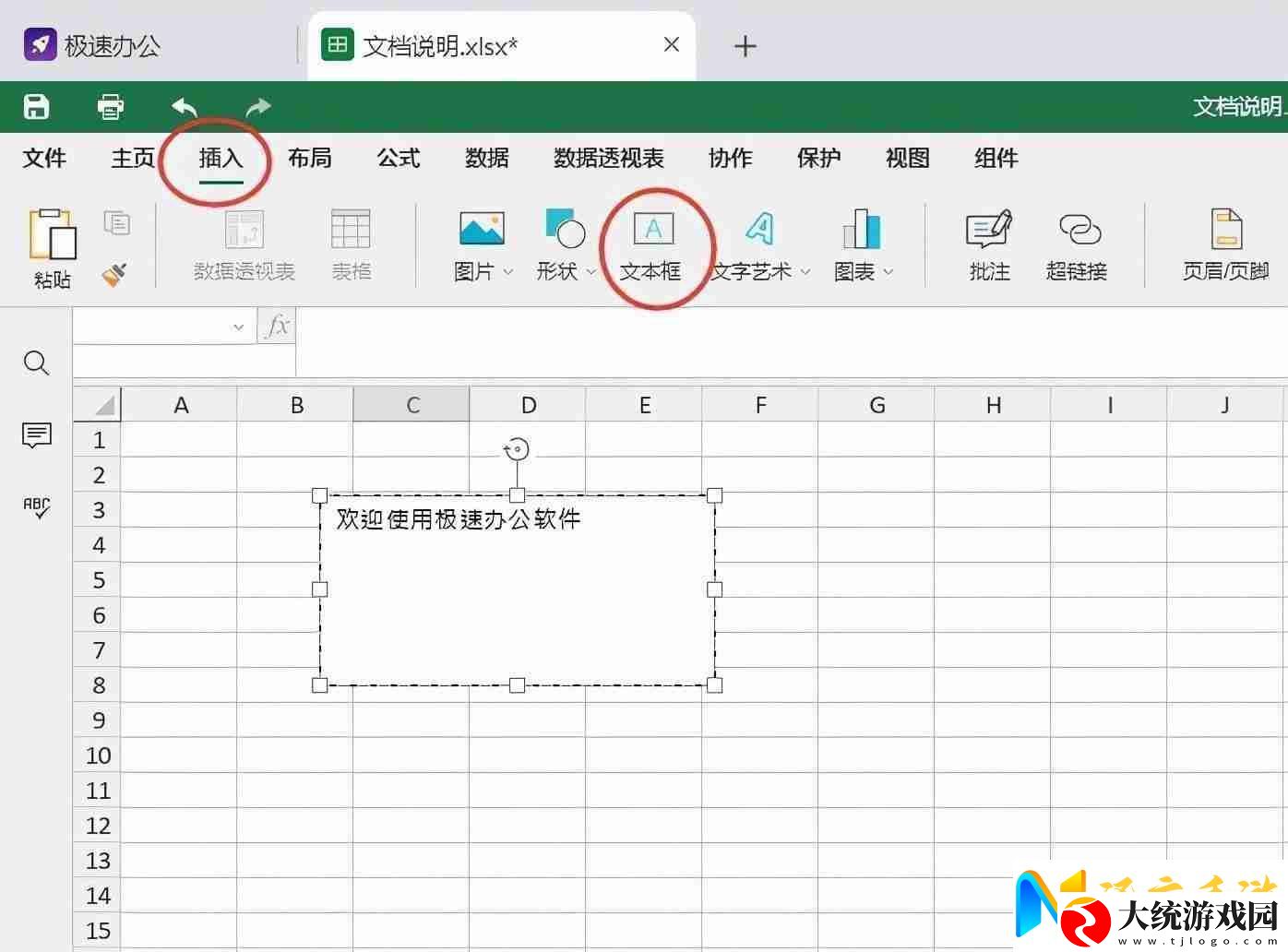This screenshot has width=1288, height=952.
Task: Redo the last undone action
Action: tap(258, 107)
